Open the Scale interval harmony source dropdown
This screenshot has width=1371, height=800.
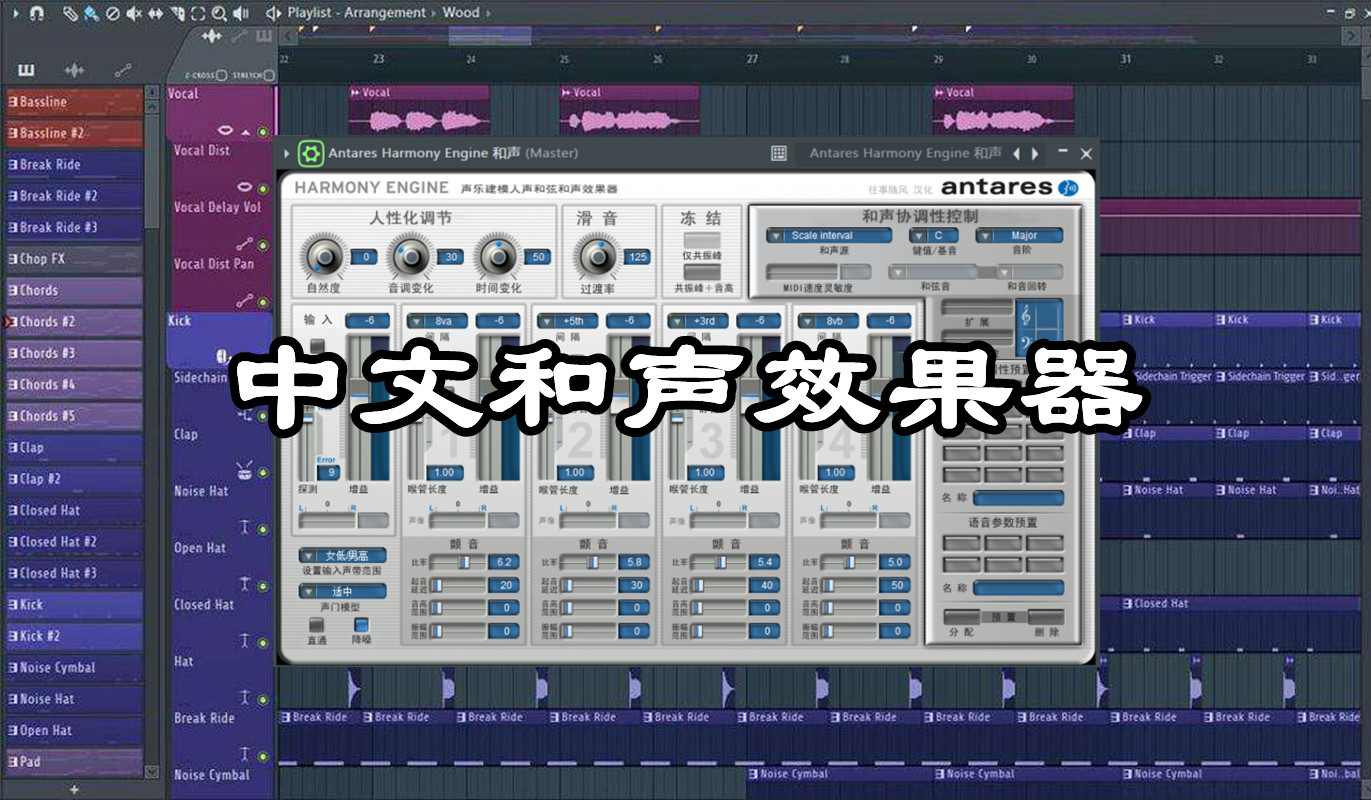[x=829, y=236]
